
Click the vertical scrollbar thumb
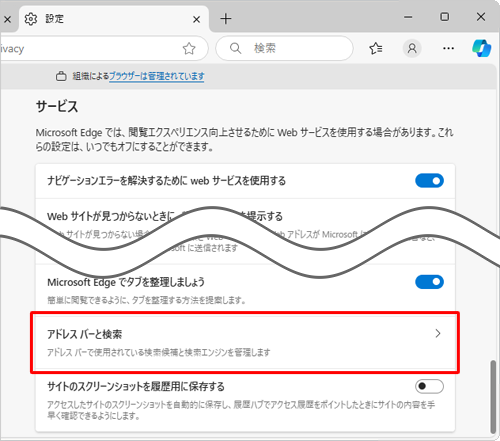[493, 397]
